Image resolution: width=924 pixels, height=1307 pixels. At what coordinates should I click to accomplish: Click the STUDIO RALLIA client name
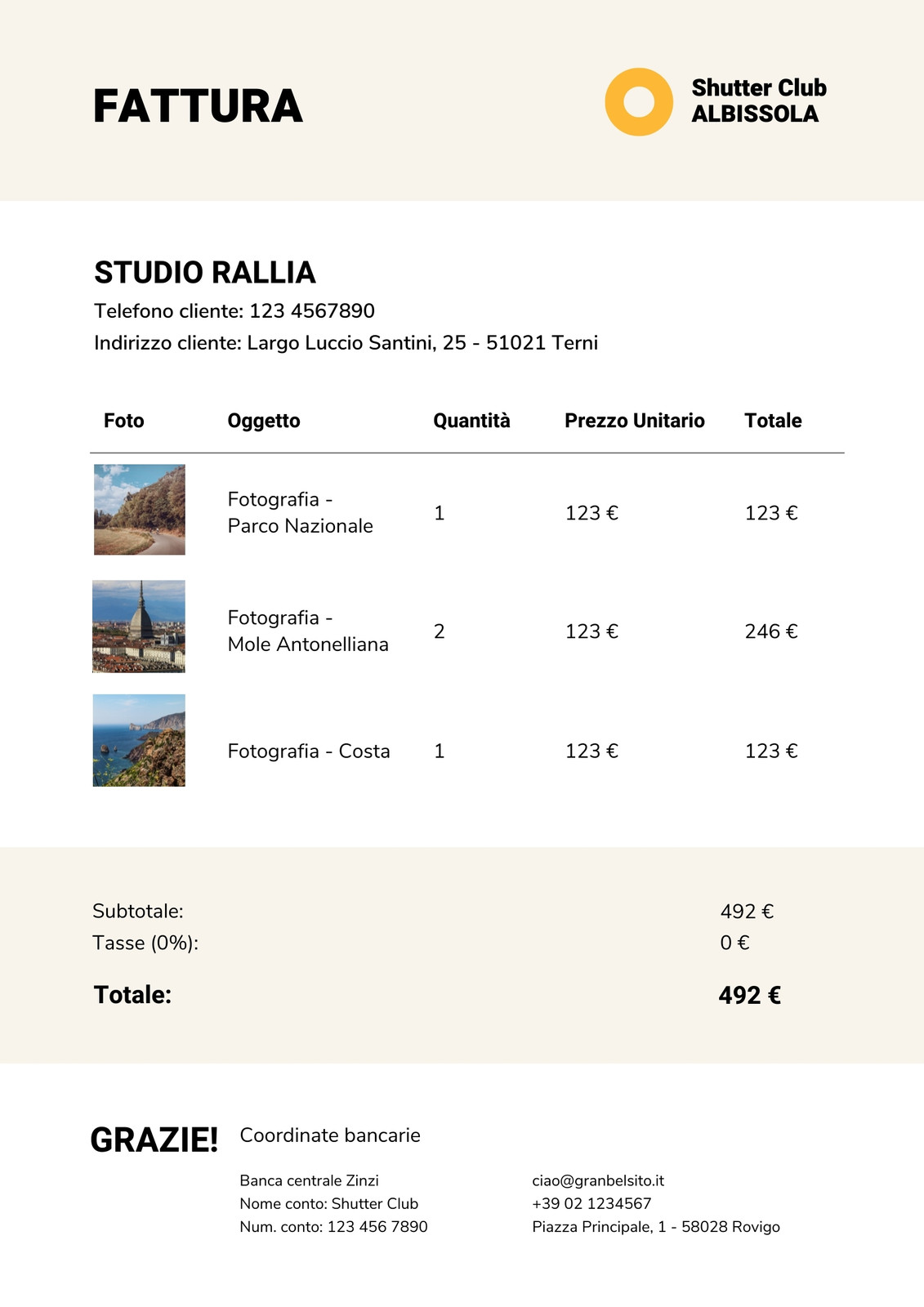(205, 273)
